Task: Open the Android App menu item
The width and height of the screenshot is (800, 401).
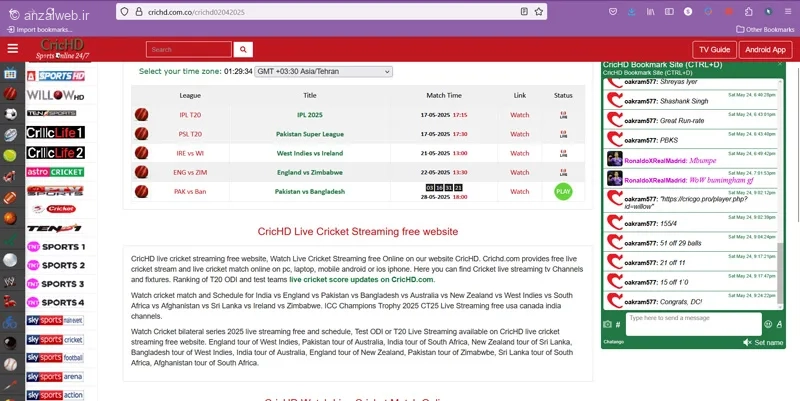Action: pyautogui.click(x=765, y=49)
